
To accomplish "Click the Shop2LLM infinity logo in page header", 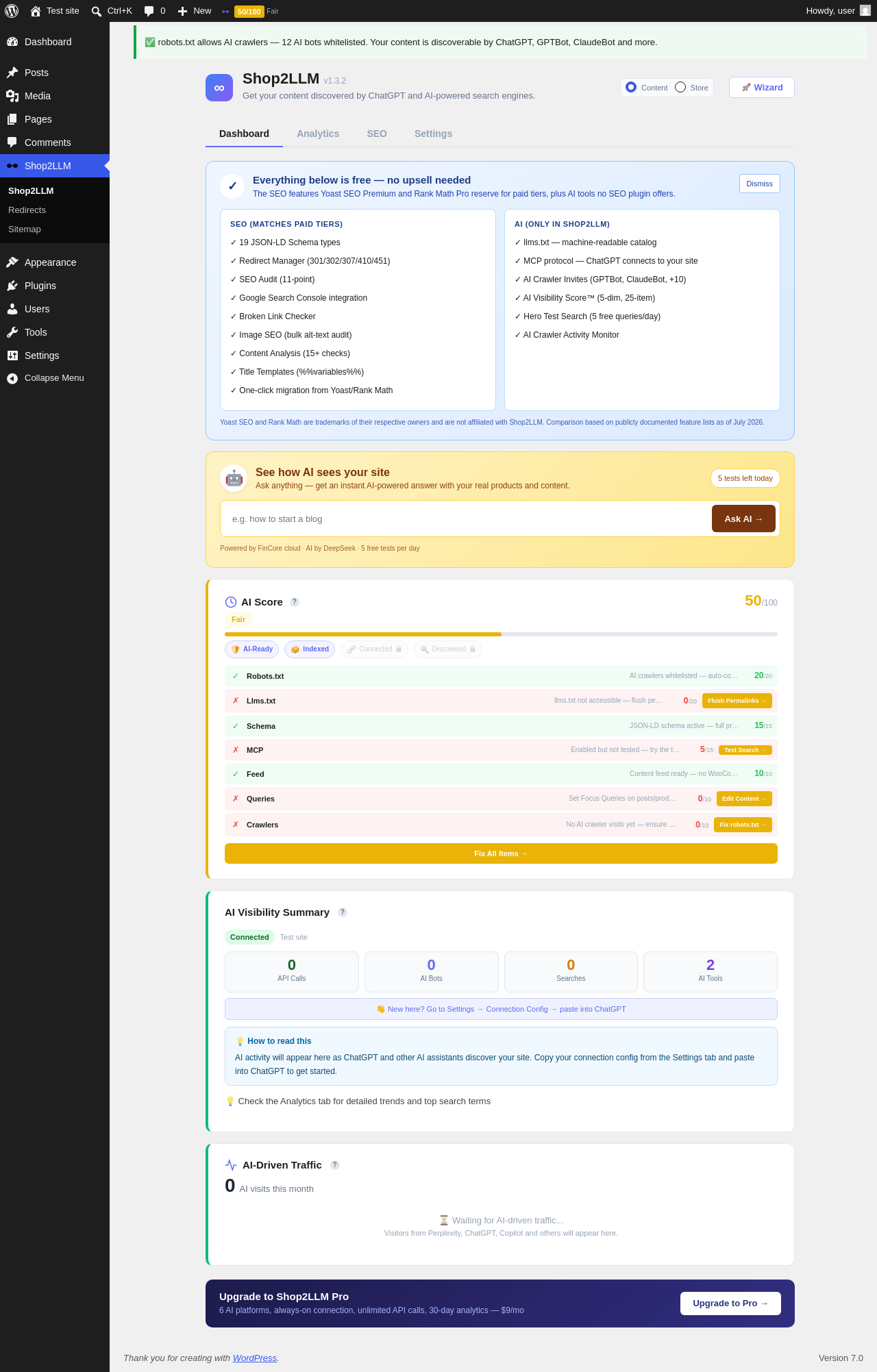I will [x=219, y=88].
